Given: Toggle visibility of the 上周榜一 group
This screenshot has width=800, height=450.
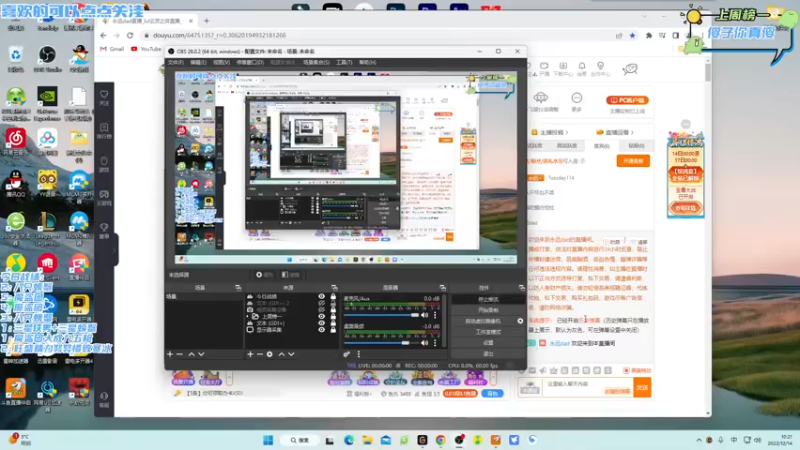Looking at the screenshot, I should [321, 316].
